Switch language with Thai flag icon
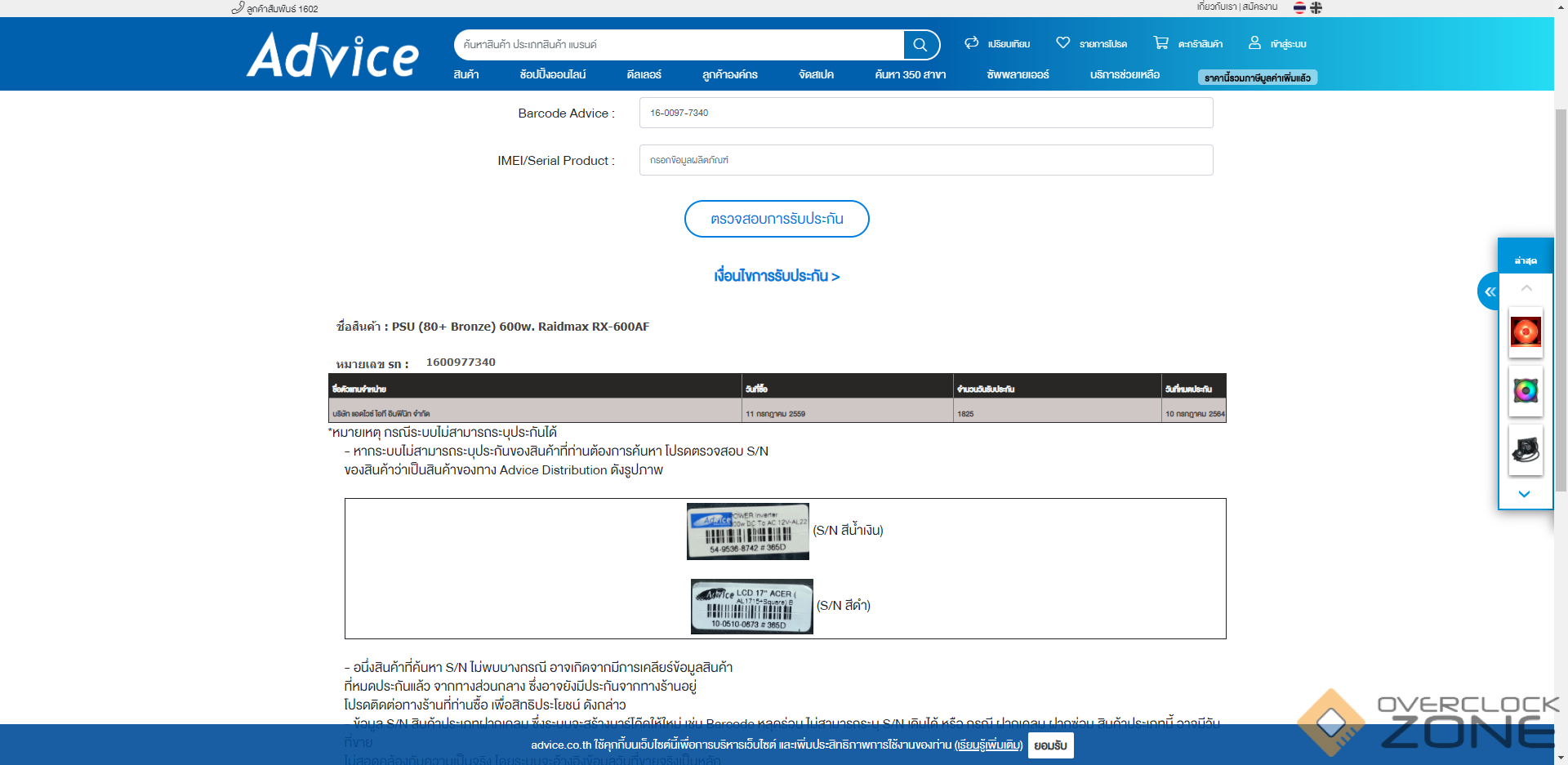The image size is (1568, 765). pyautogui.click(x=1299, y=8)
